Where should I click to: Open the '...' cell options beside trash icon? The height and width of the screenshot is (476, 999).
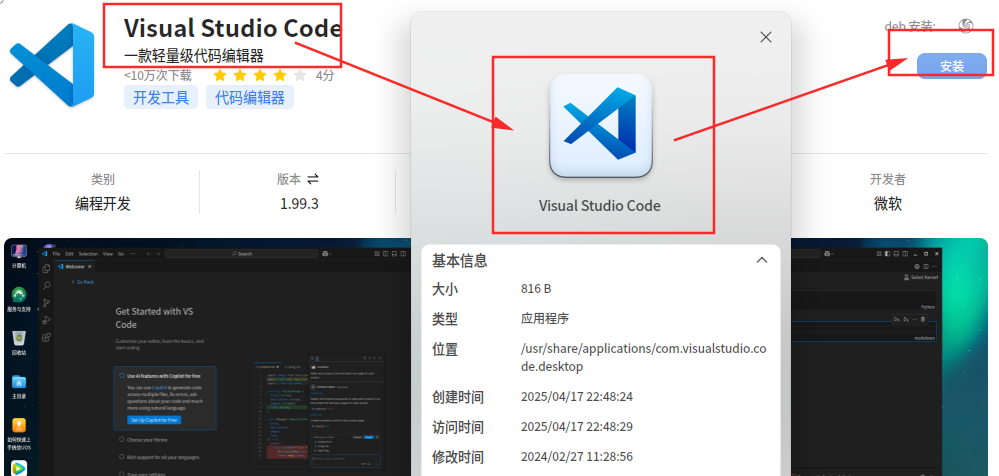tap(914, 319)
